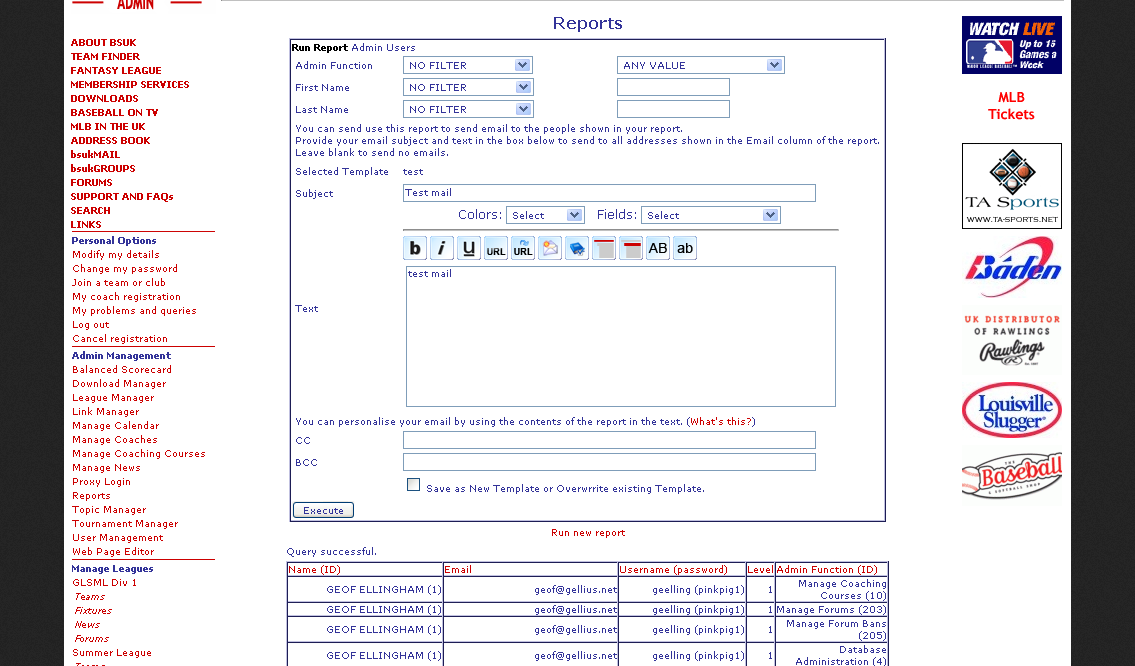The width and height of the screenshot is (1135, 666).
Task: Apply underline with the U icon
Action: 468,248
